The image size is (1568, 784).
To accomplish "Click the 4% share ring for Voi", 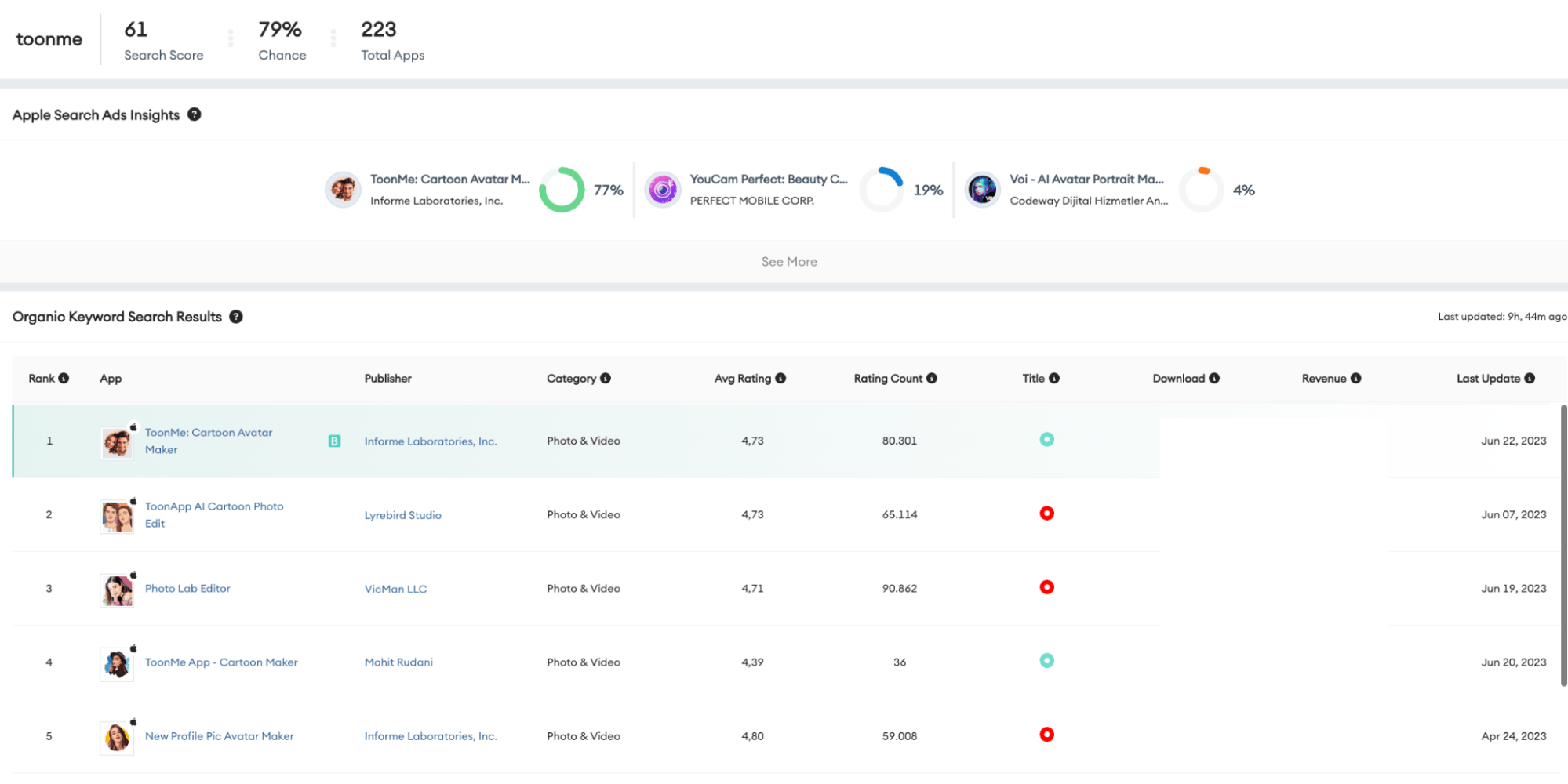I will tap(1202, 190).
